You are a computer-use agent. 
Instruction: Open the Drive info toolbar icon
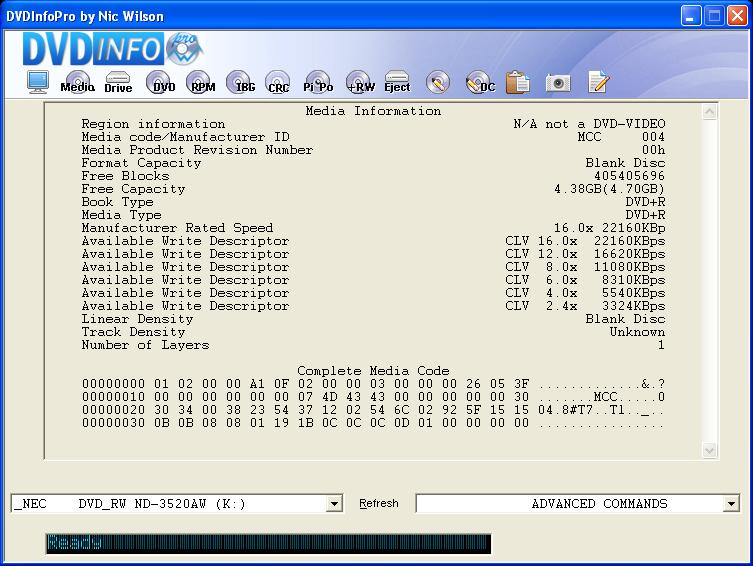(x=118, y=82)
